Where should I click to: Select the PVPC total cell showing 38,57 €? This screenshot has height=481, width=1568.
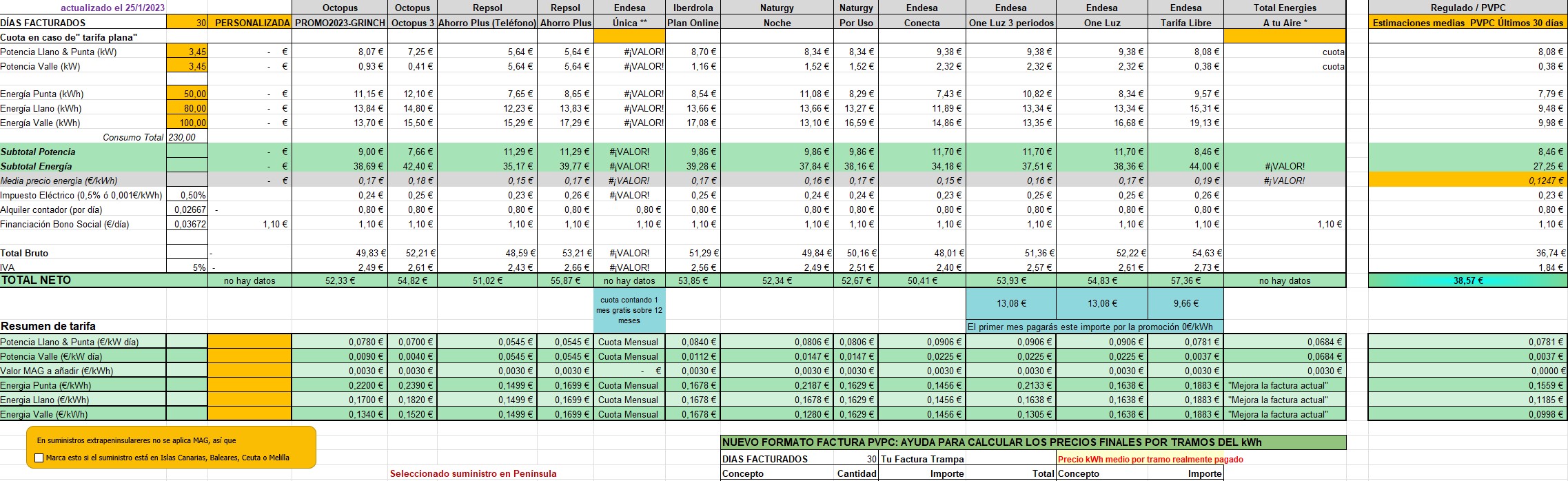1468,280
